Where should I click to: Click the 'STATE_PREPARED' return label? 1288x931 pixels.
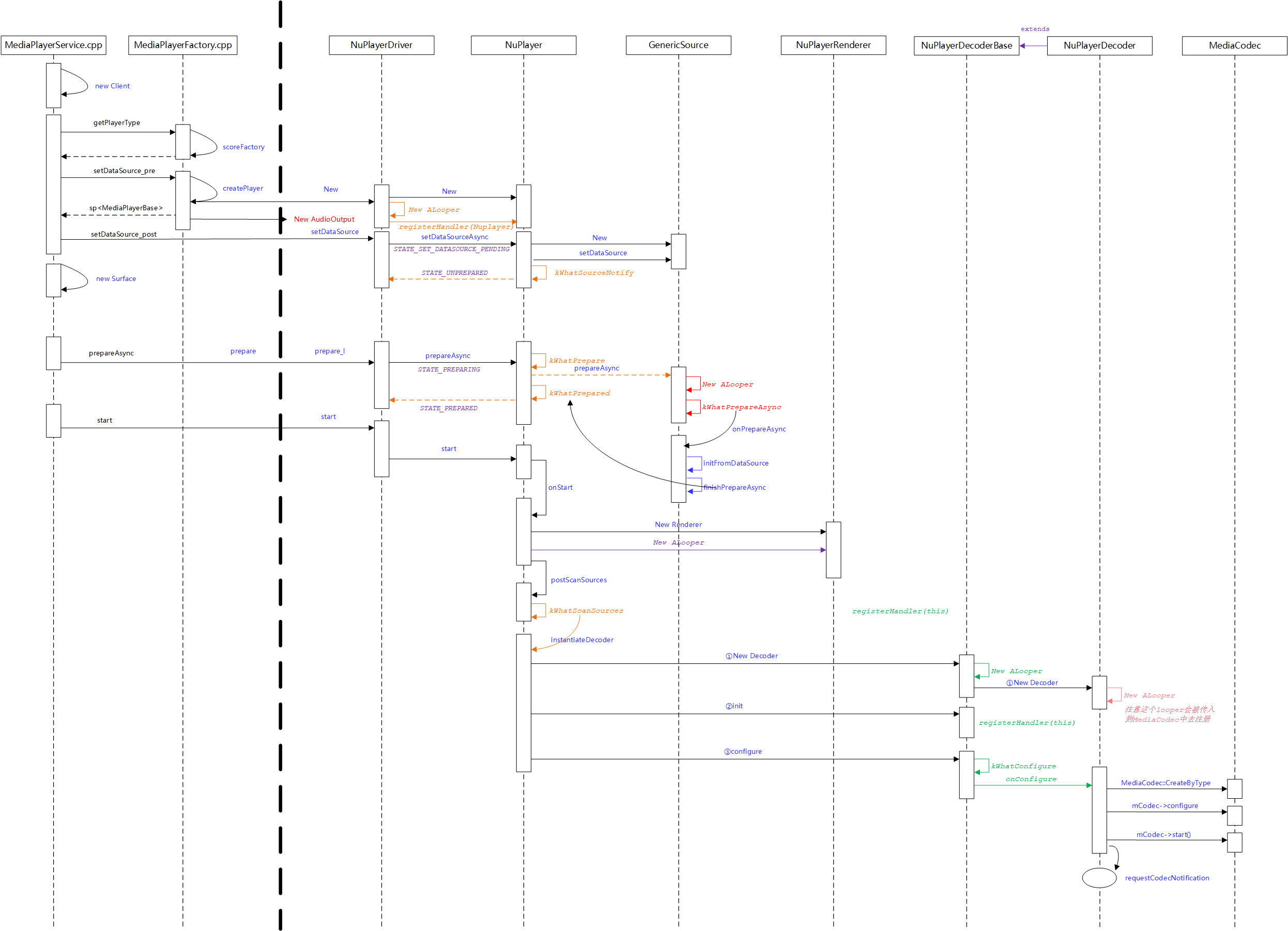pyautogui.click(x=448, y=408)
